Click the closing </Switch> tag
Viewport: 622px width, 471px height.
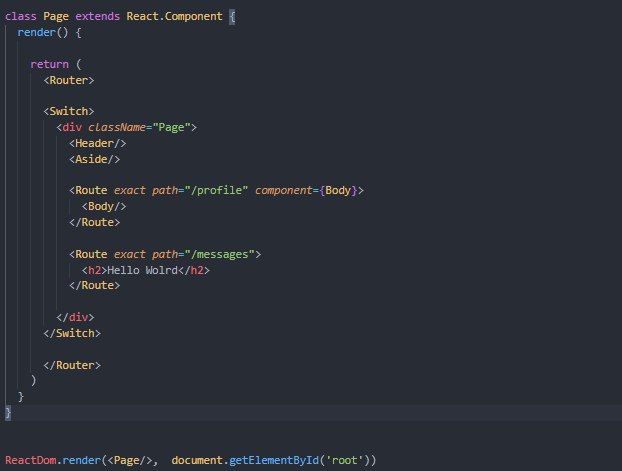tap(72, 333)
